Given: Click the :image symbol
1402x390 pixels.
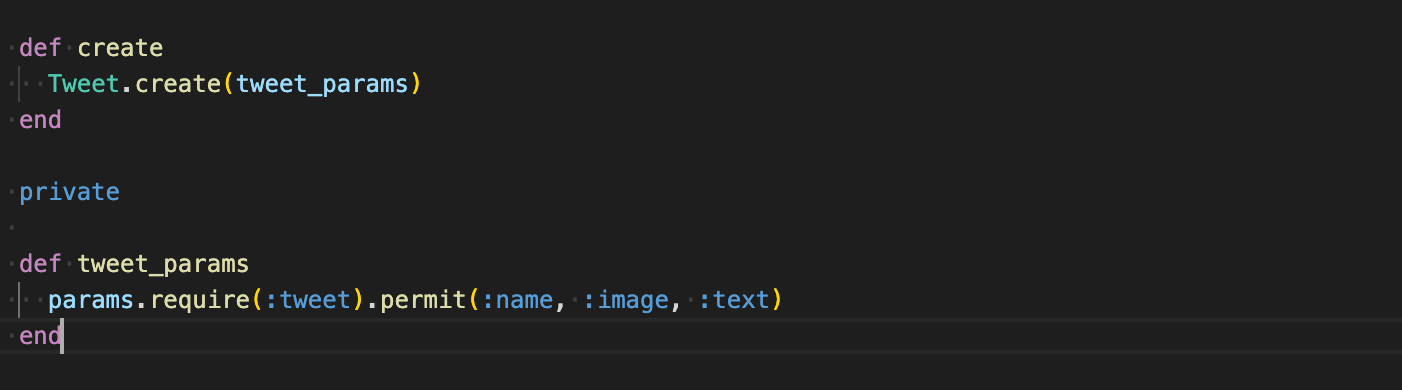Looking at the screenshot, I should pyautogui.click(x=626, y=300).
